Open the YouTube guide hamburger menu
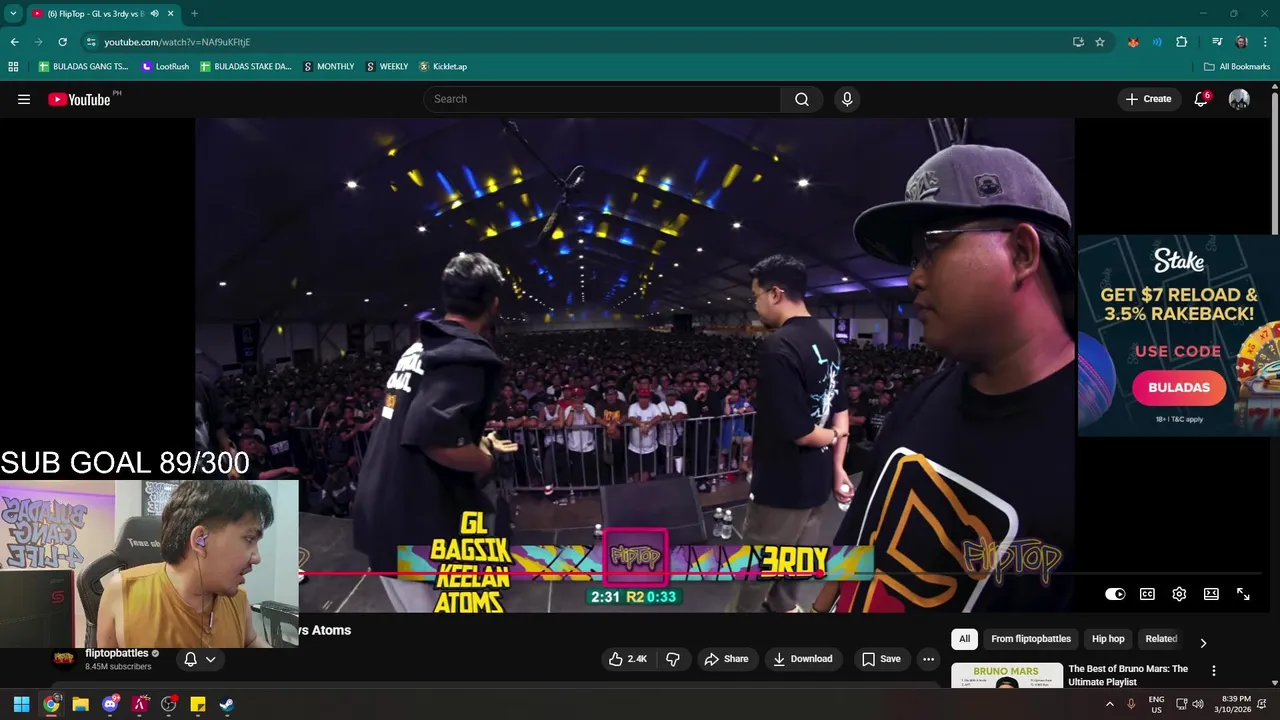 pos(24,99)
